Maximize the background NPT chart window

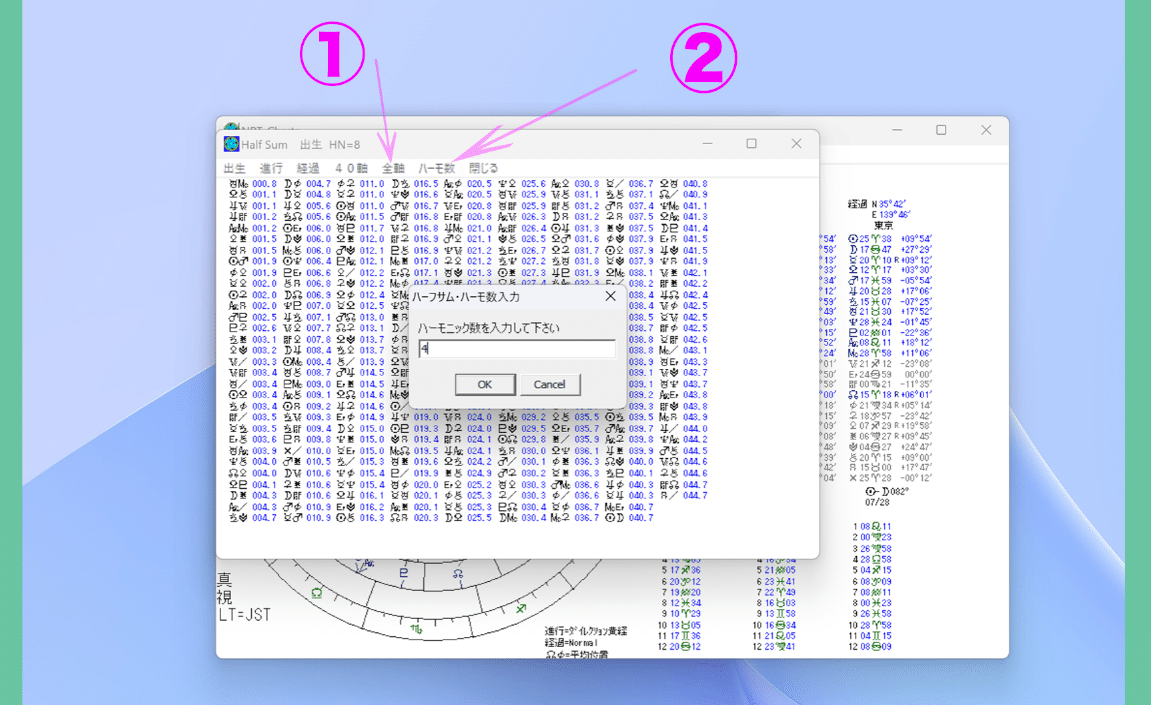click(x=941, y=130)
